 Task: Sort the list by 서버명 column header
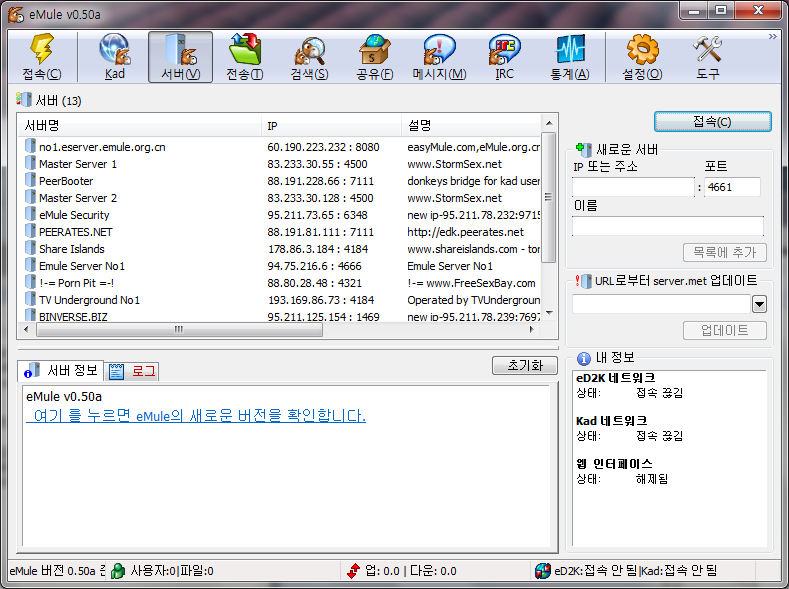coord(140,125)
